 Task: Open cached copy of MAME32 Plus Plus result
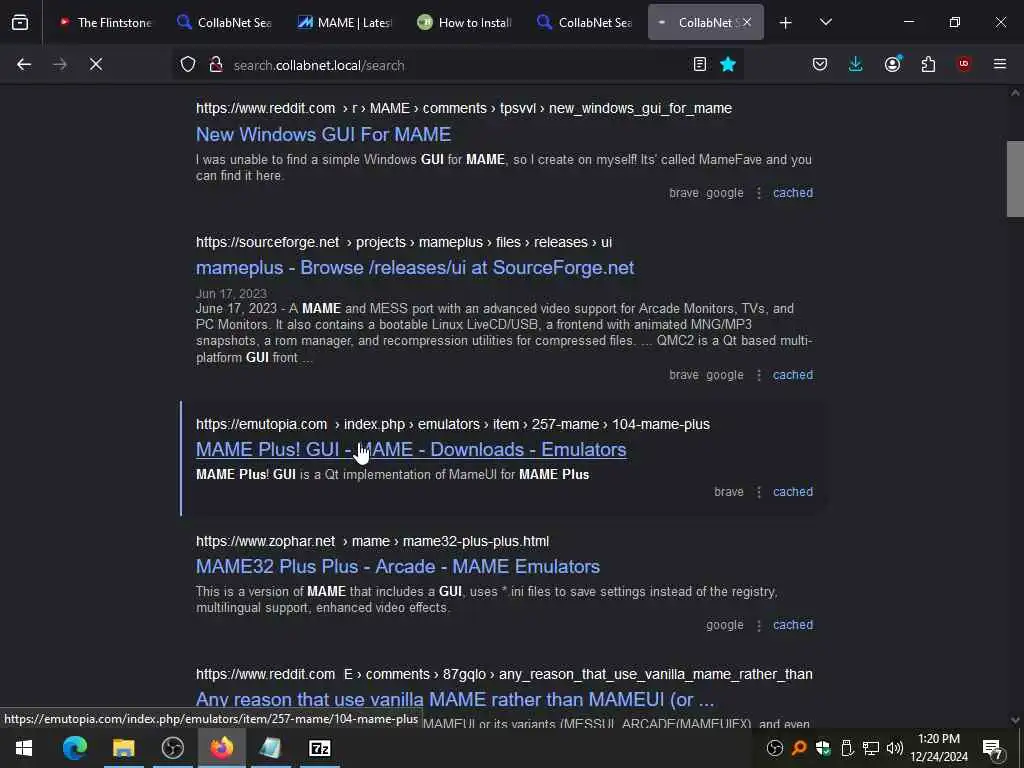[793, 625]
